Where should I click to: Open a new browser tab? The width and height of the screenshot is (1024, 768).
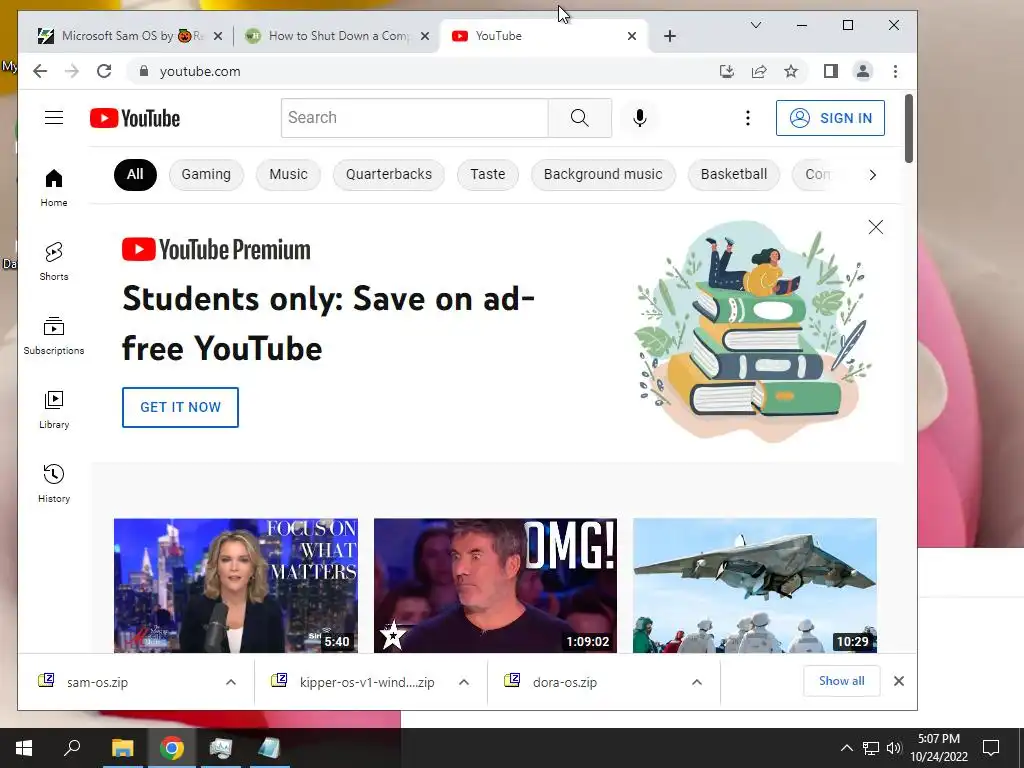click(669, 36)
